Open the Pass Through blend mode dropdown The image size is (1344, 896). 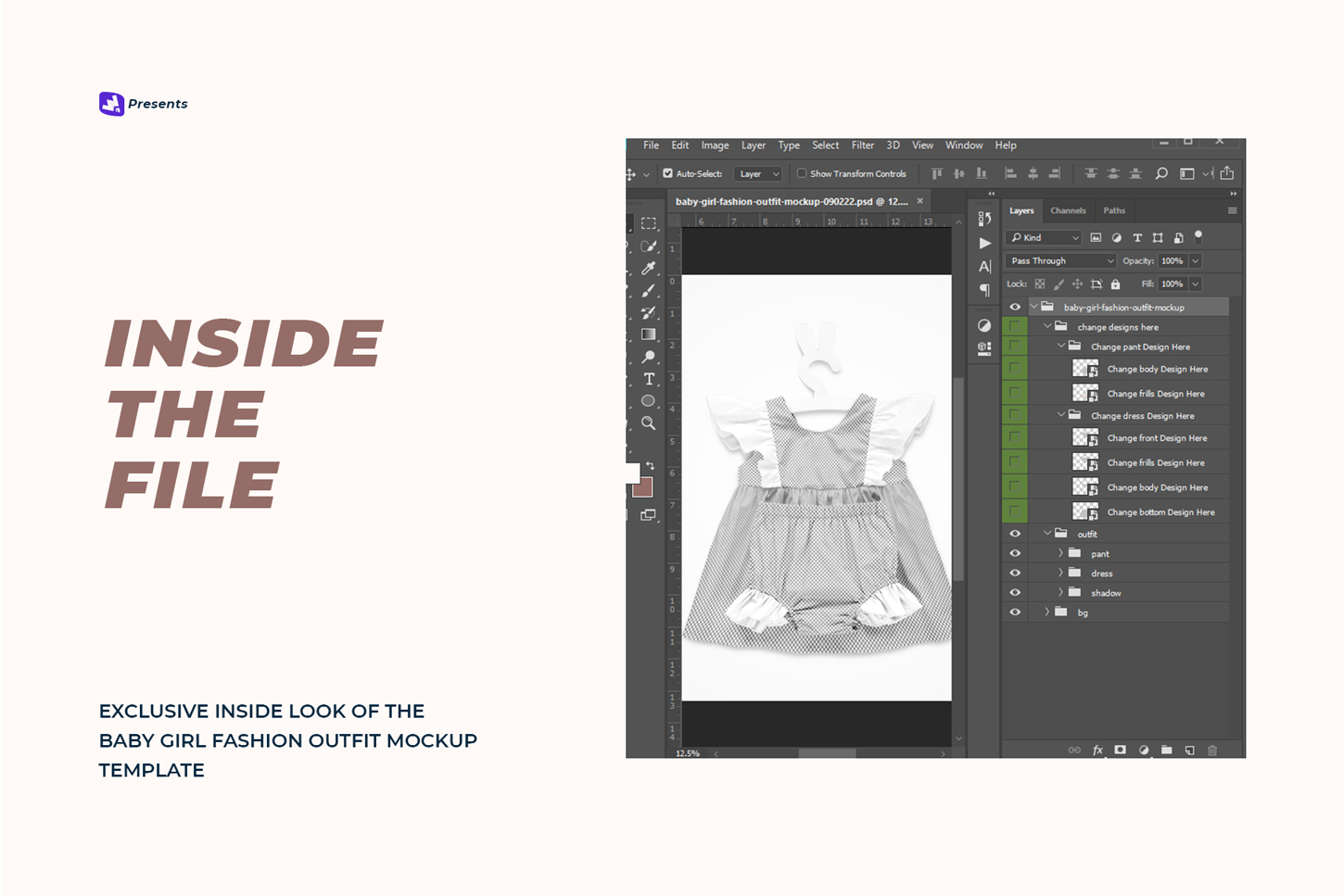click(x=1061, y=261)
